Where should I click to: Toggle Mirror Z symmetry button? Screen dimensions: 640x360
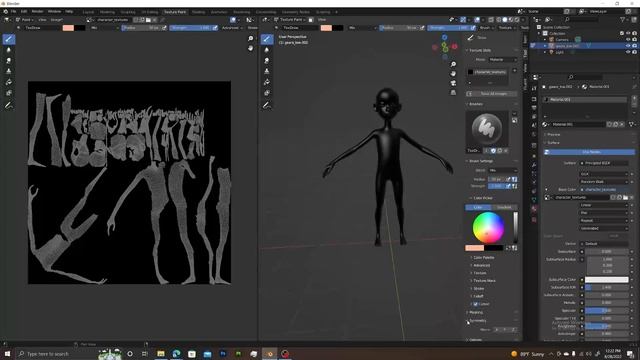coord(513,329)
